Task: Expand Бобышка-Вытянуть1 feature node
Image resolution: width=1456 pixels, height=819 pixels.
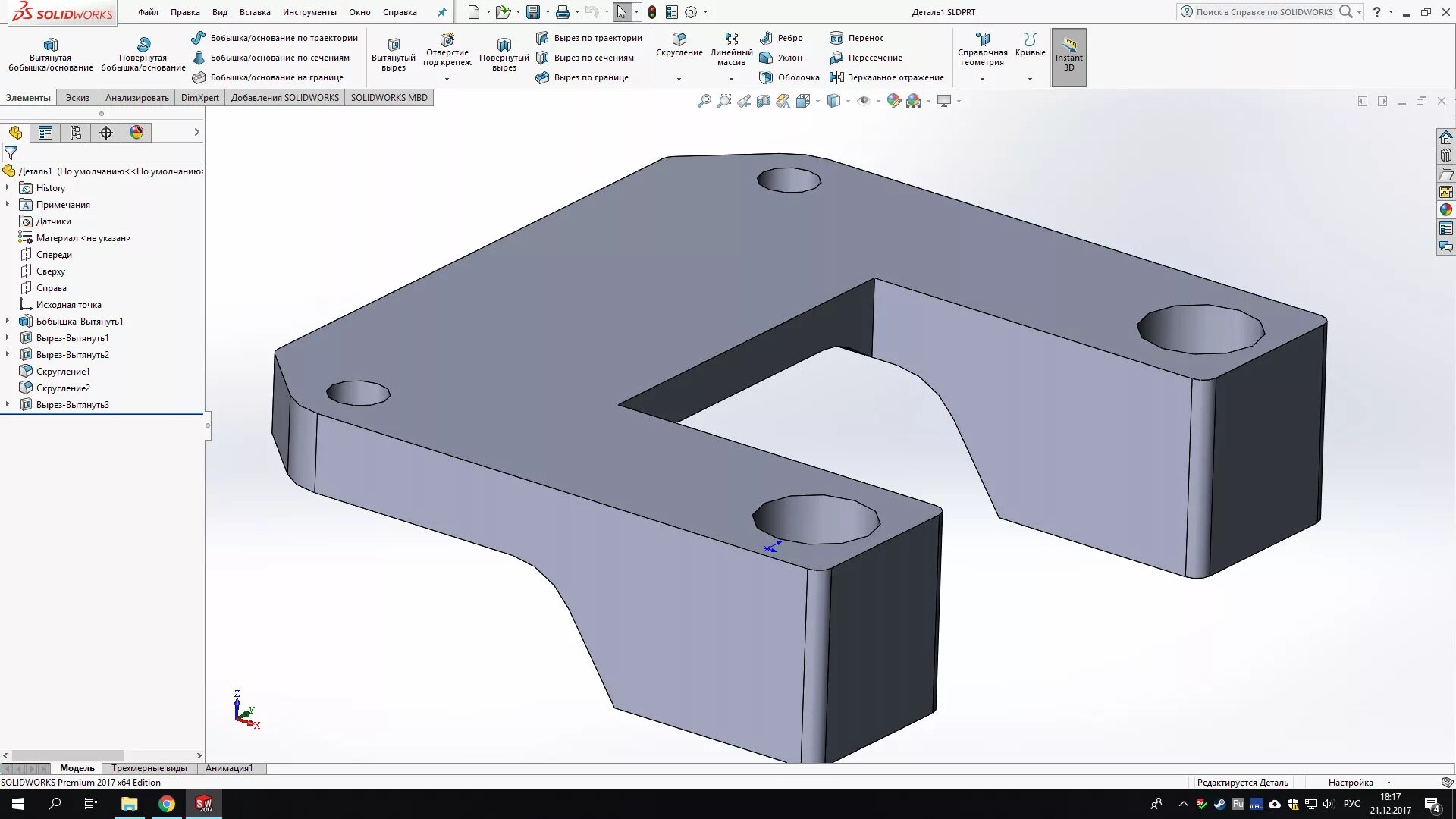Action: 8,321
